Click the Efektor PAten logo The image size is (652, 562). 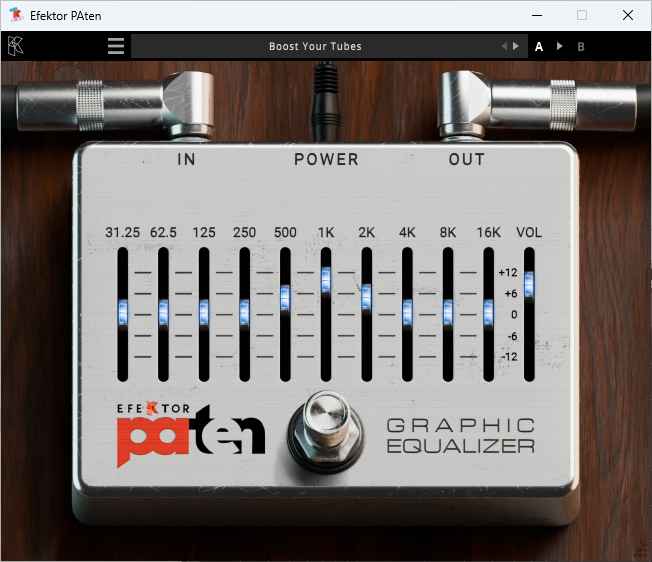(190, 431)
